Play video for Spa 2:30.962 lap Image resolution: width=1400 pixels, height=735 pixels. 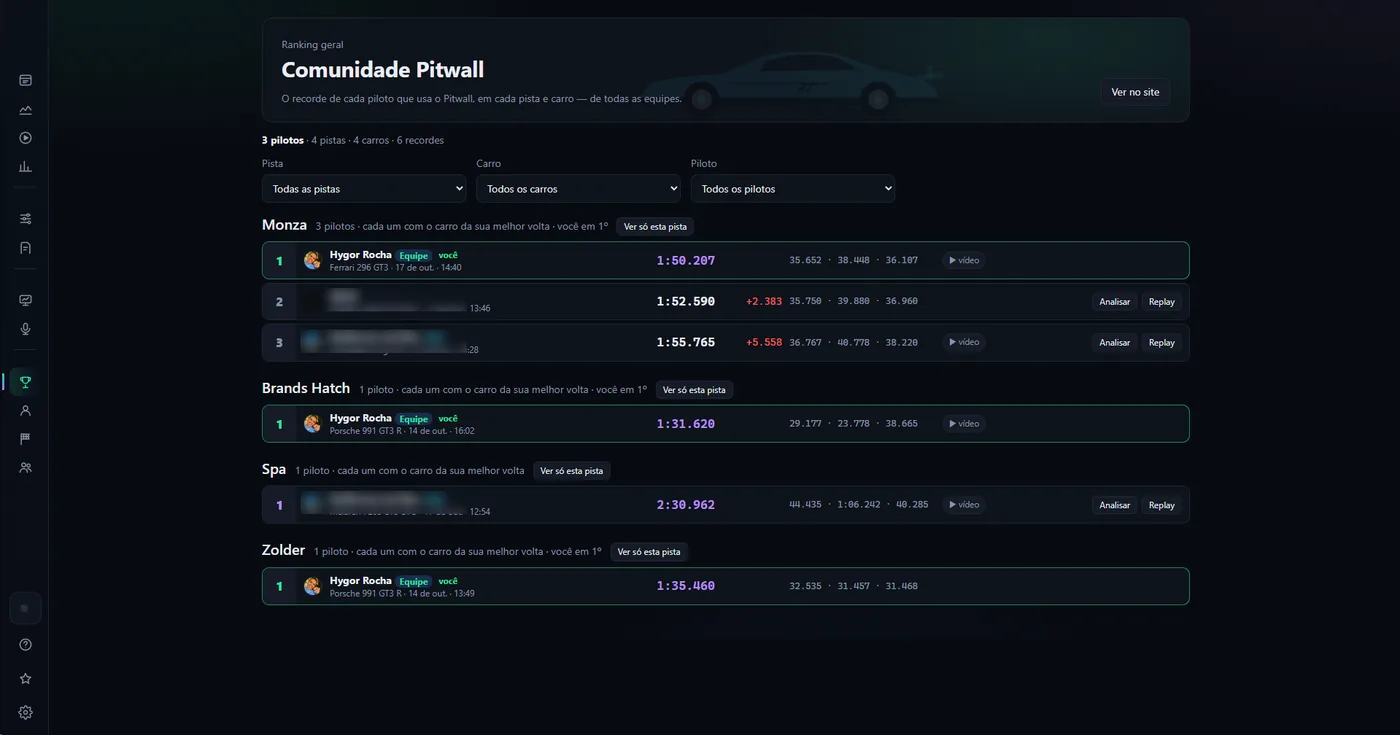tap(963, 505)
